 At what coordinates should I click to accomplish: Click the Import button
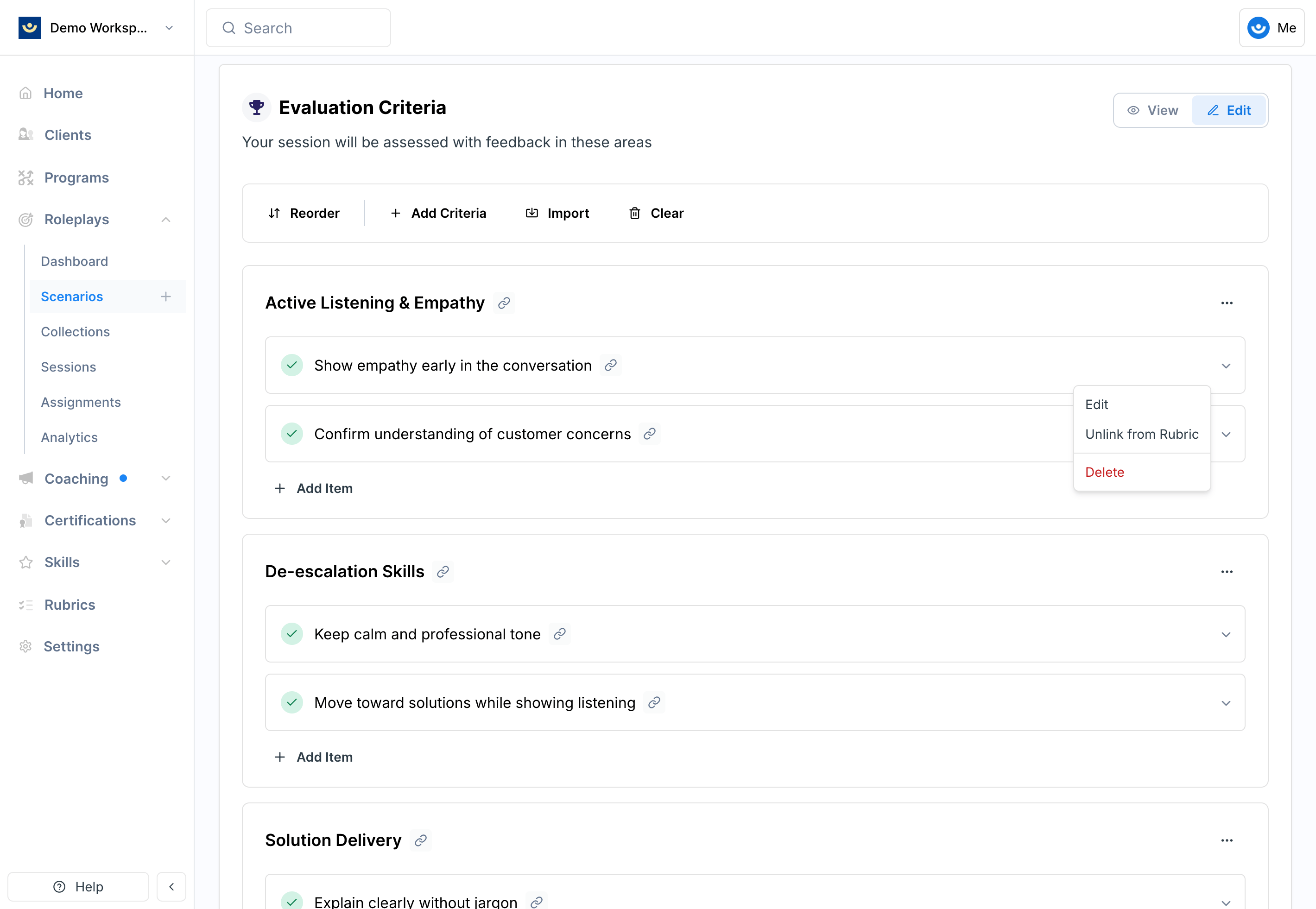pos(557,214)
